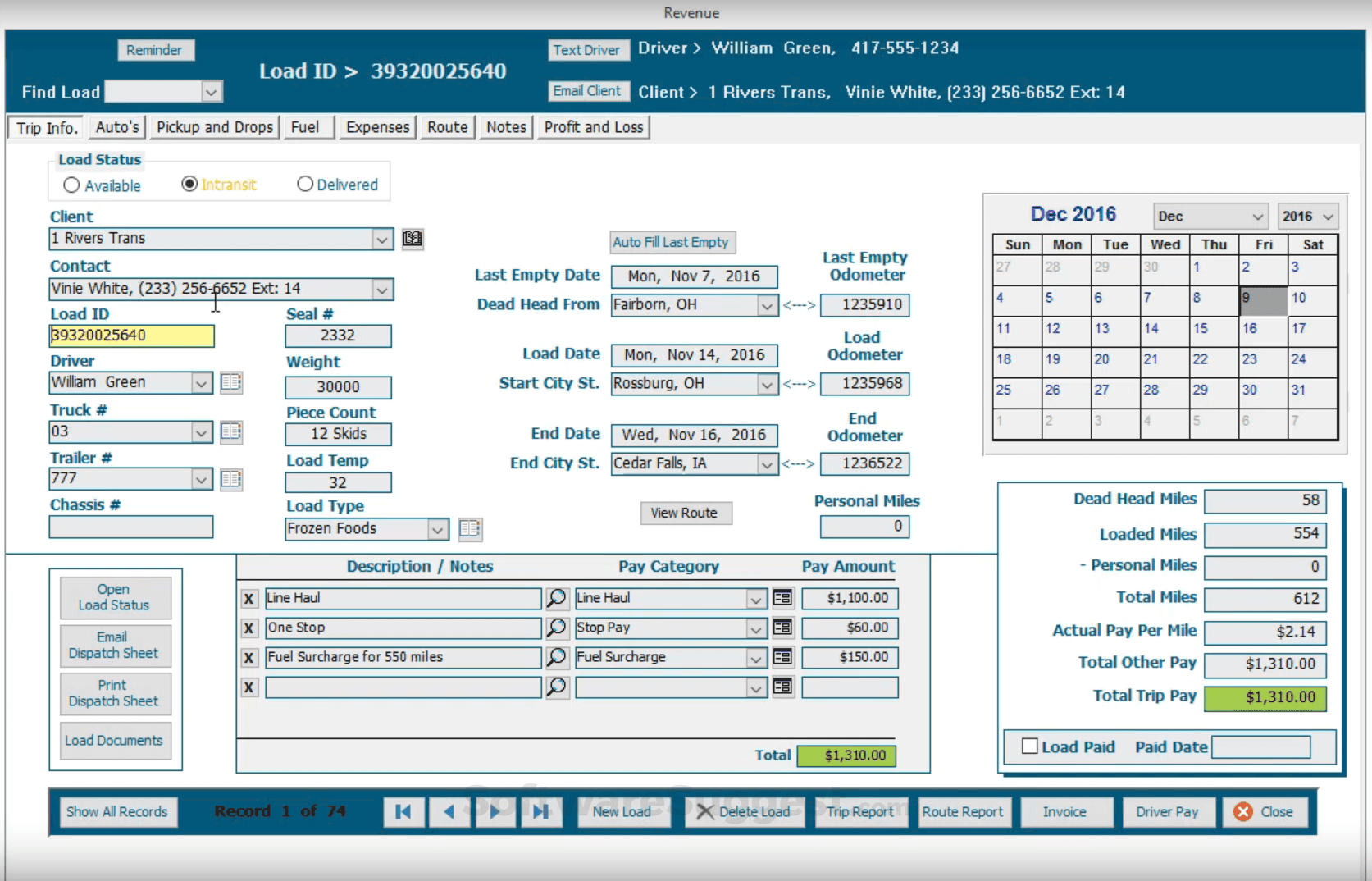1372x881 pixels.
Task: Jump to first record with the navigation icon
Action: [x=403, y=812]
